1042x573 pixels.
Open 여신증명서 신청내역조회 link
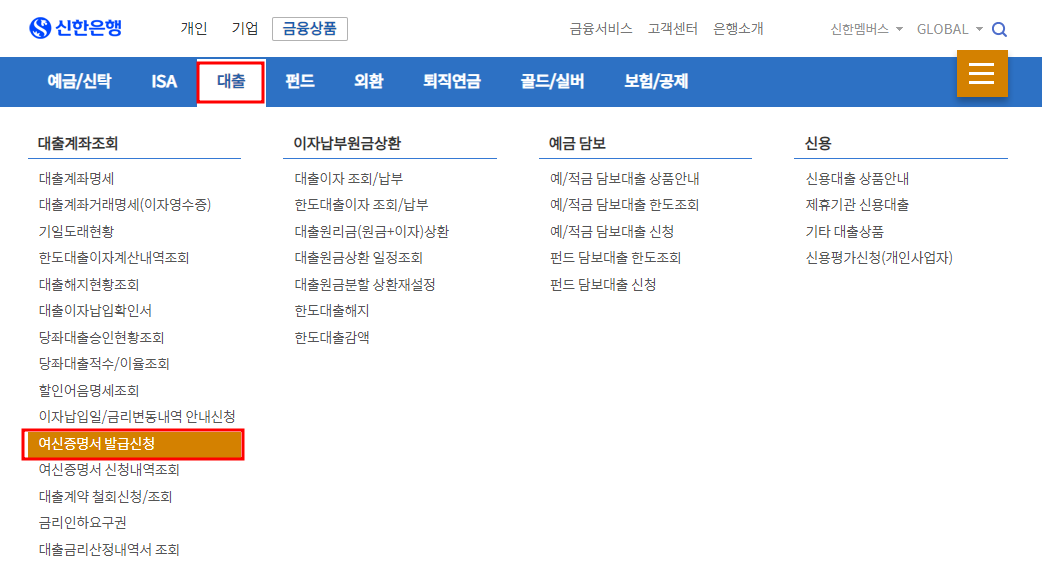pos(109,470)
